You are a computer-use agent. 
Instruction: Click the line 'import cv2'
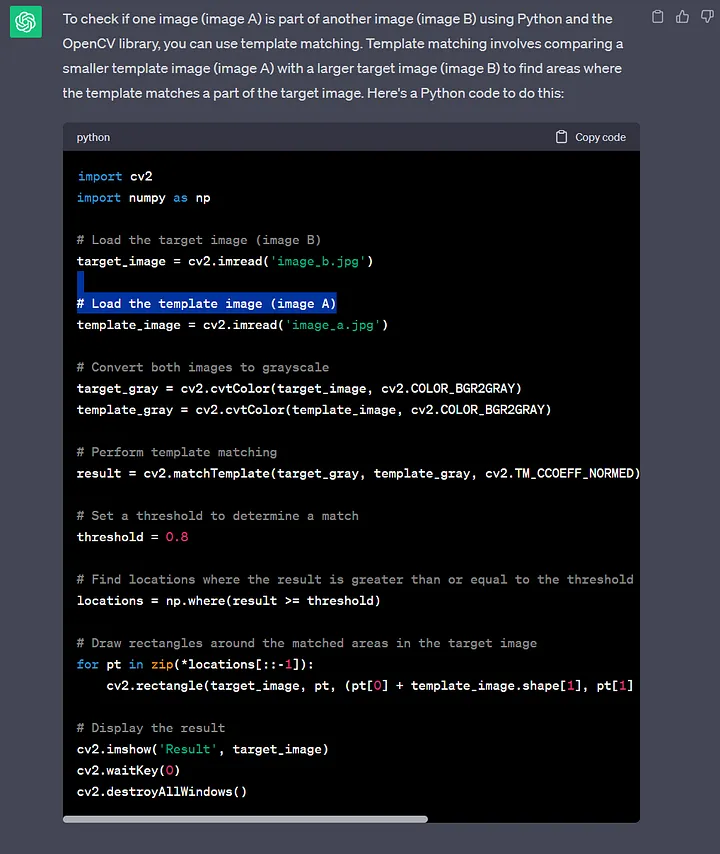tap(115, 176)
